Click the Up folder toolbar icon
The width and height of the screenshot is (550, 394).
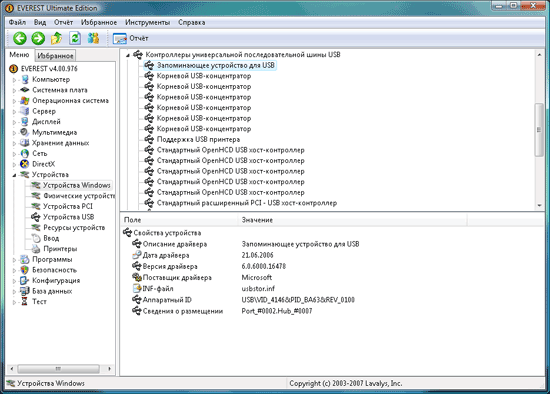[x=56, y=38]
